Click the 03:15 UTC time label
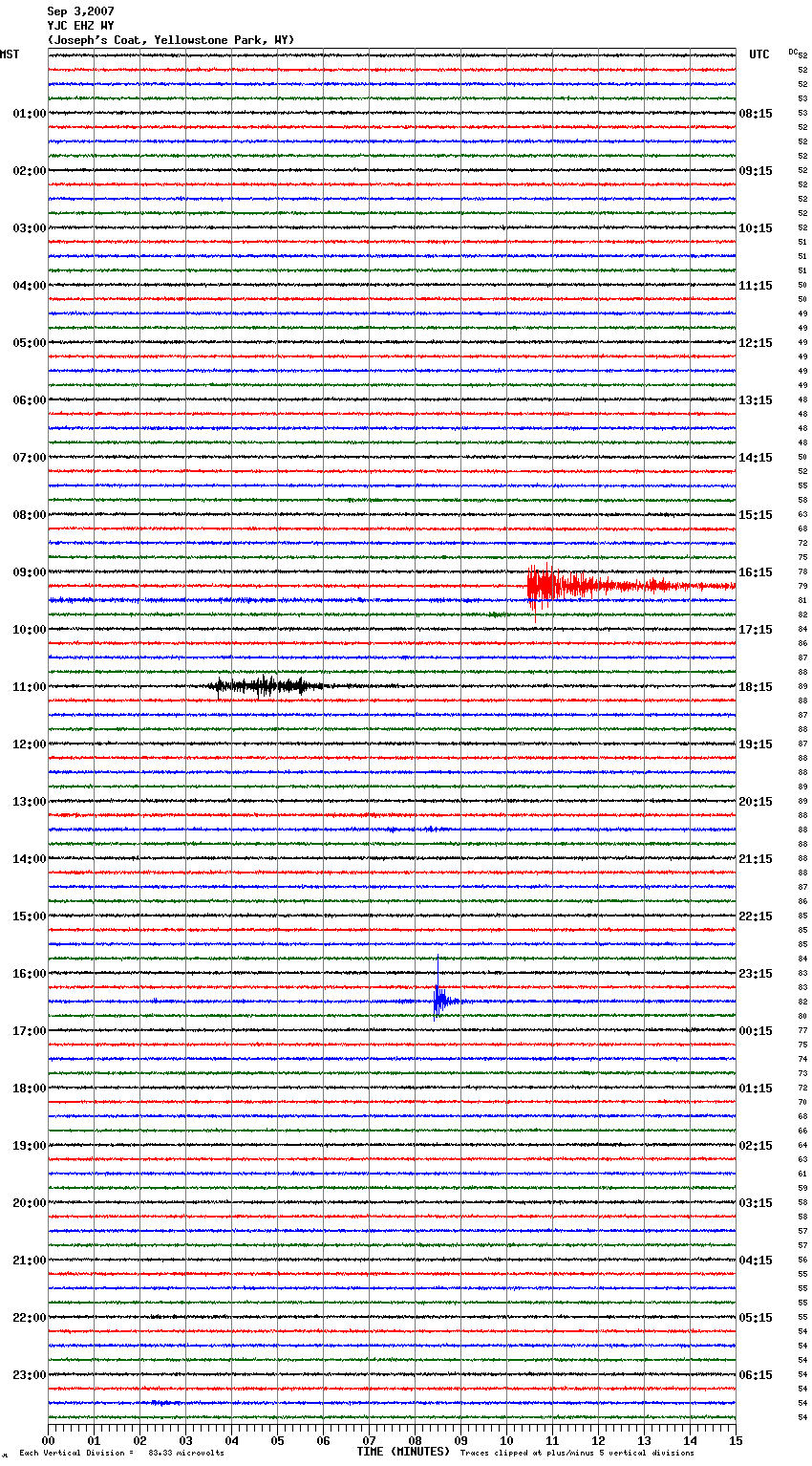 point(756,1203)
